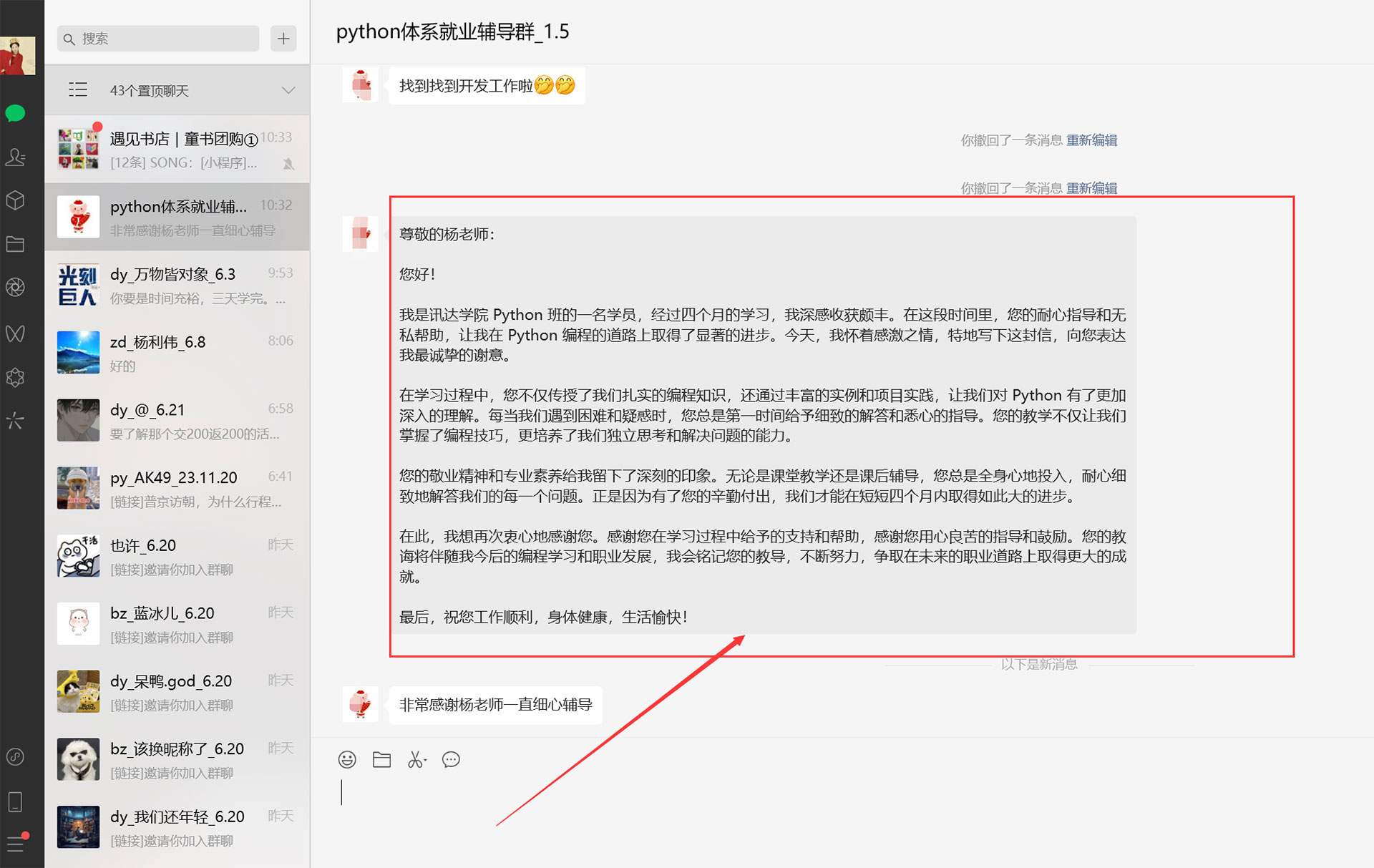This screenshot has height=868, width=1374.
Task: Toggle muted bell on 遇见书店 chat
Action: [288, 164]
